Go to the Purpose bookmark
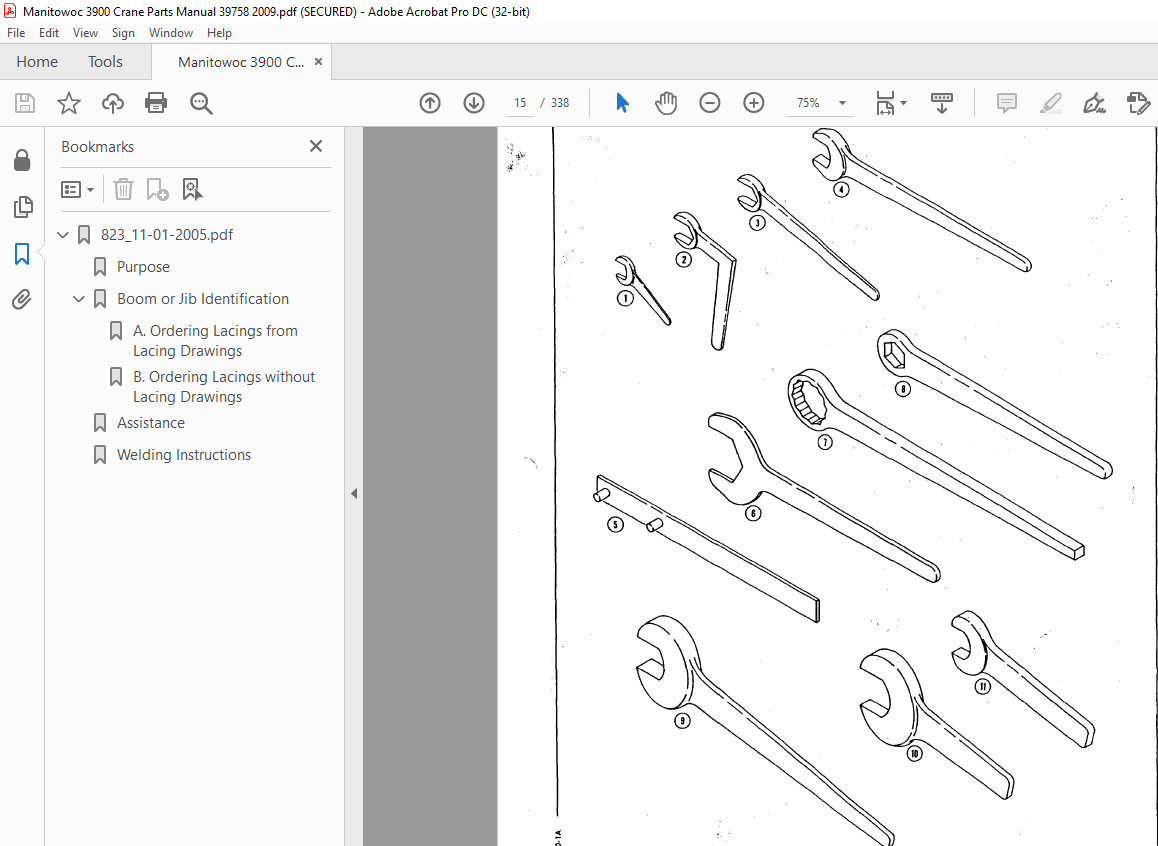 click(x=143, y=266)
